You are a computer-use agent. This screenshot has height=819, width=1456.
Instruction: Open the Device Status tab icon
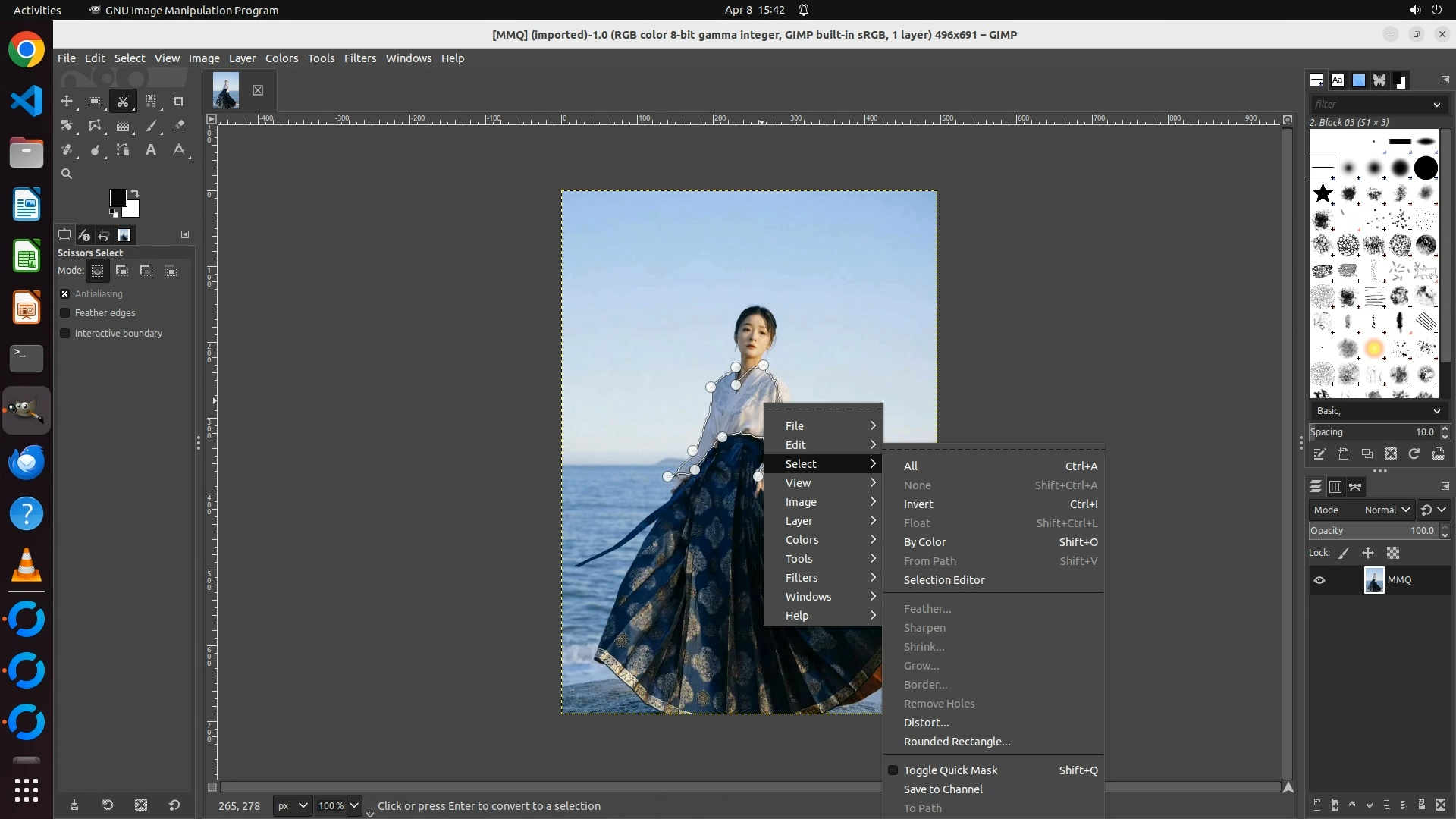coord(84,235)
